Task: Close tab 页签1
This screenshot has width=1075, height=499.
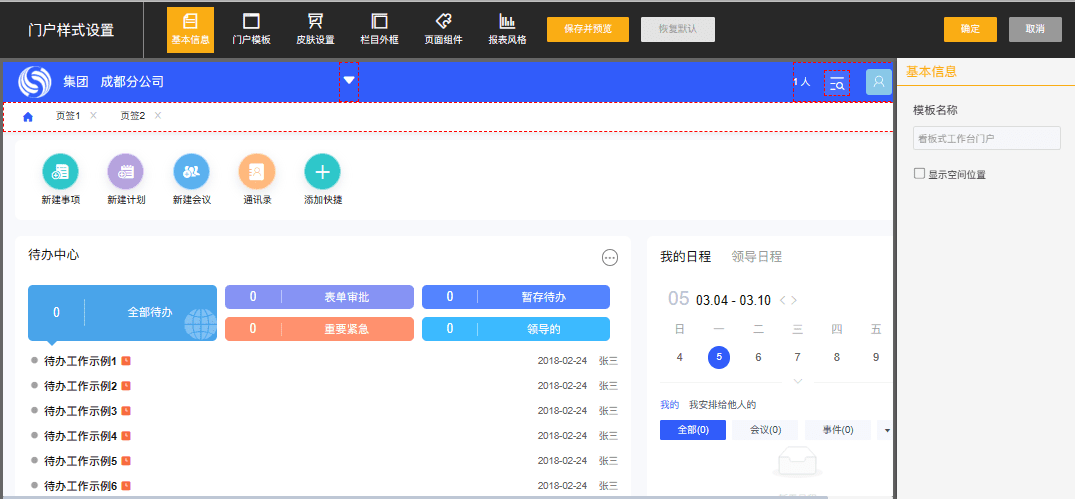Action: 93,115
